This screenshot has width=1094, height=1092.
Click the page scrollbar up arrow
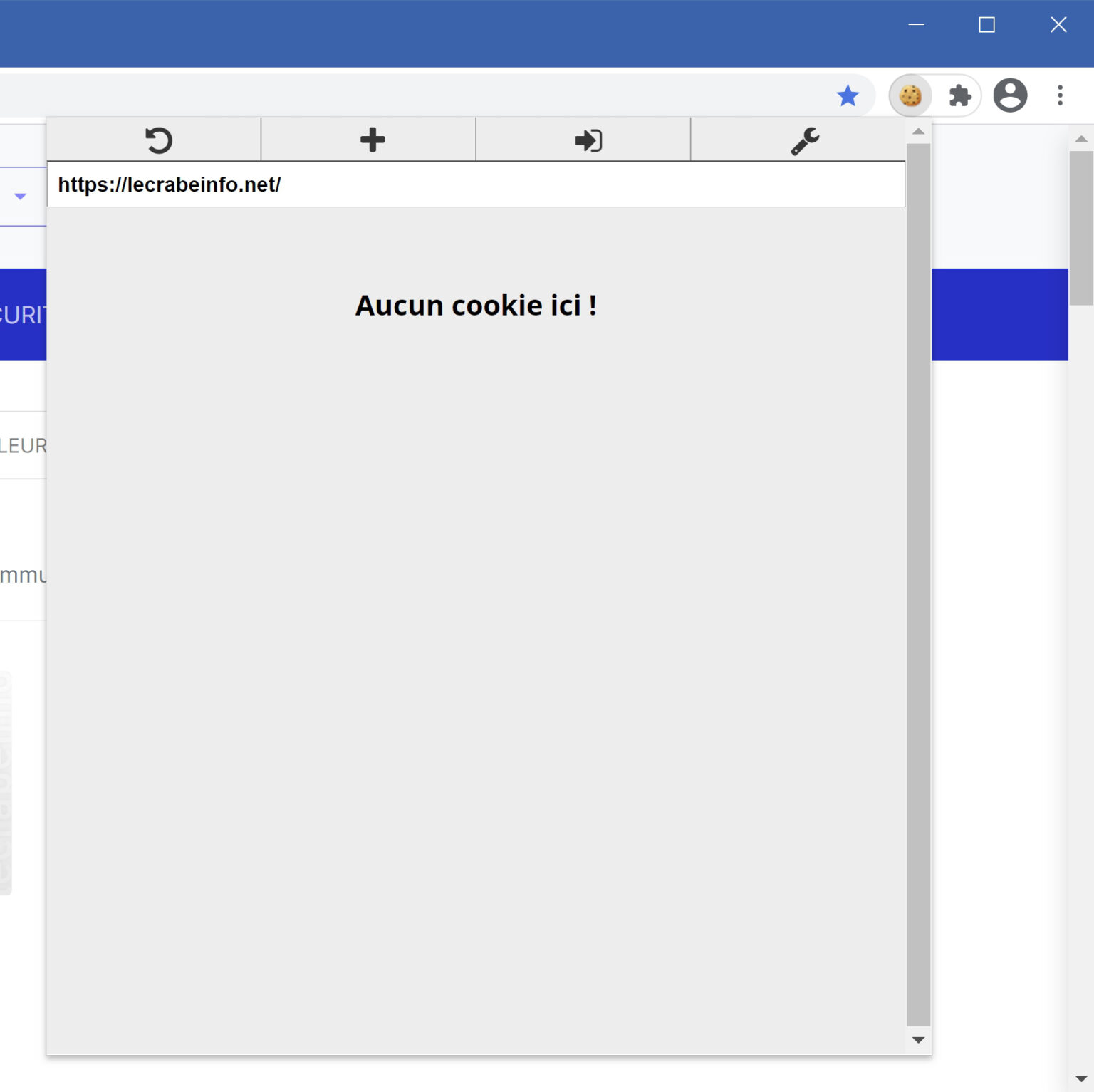pos(1081,139)
